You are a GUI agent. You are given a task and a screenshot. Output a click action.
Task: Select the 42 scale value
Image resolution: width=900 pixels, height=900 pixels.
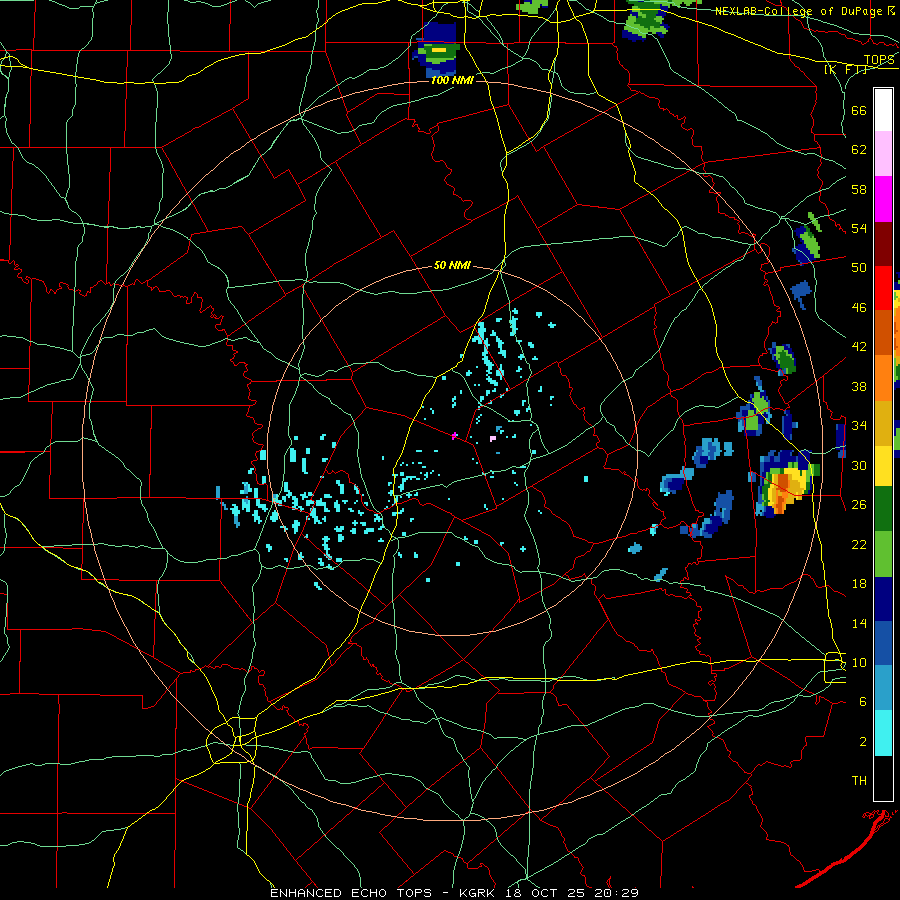point(859,347)
